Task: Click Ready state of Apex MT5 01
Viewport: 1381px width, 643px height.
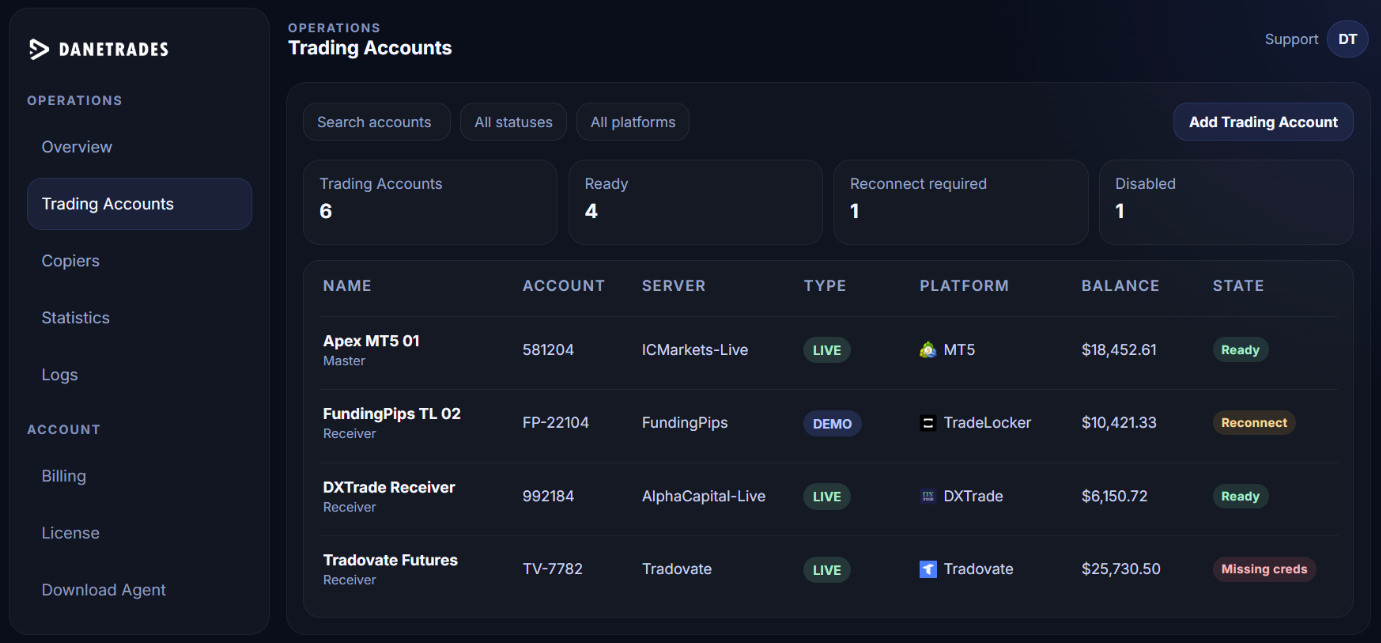Action: (x=1240, y=350)
